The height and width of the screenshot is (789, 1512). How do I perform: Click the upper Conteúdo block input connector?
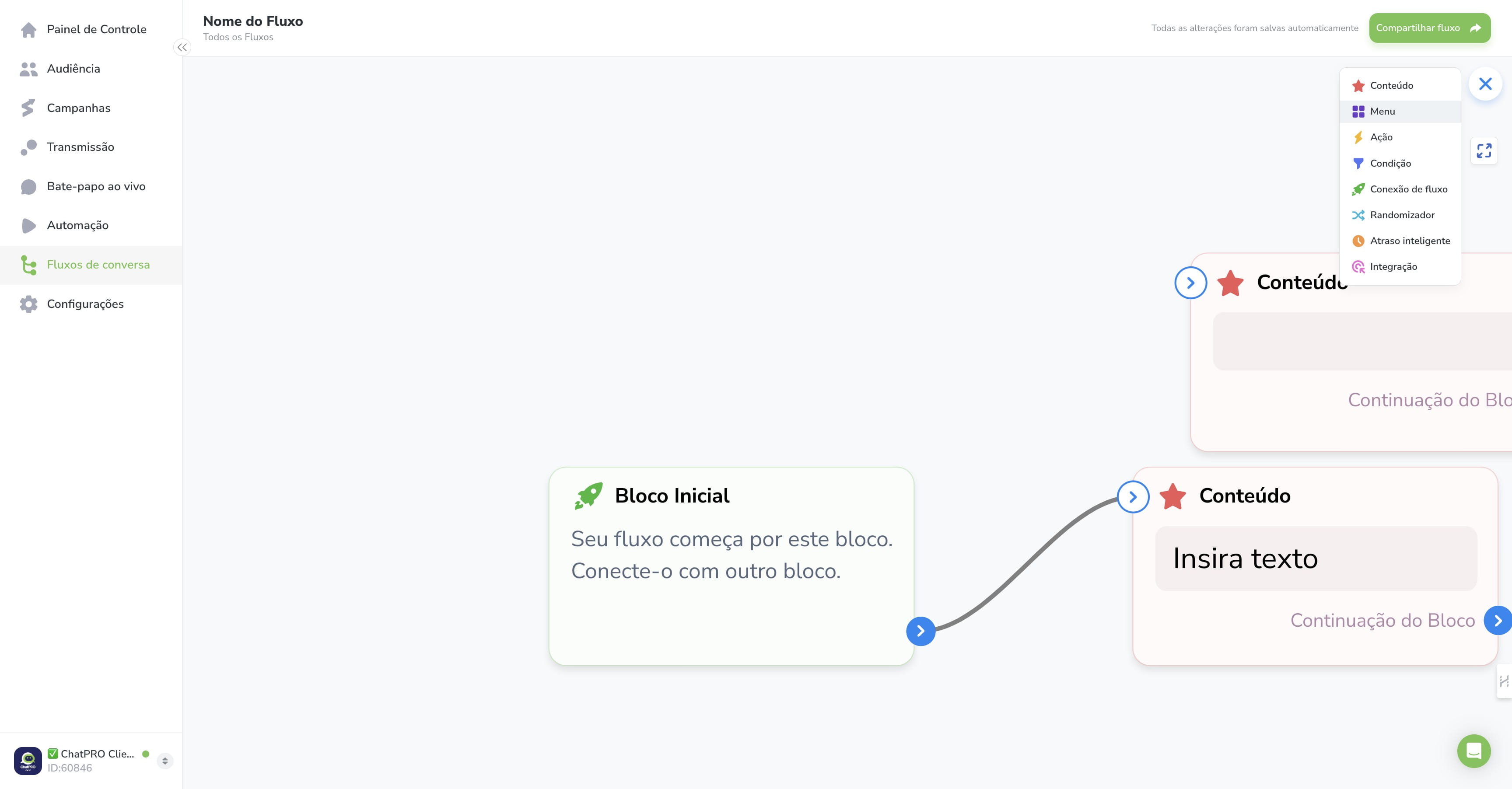coord(1190,283)
